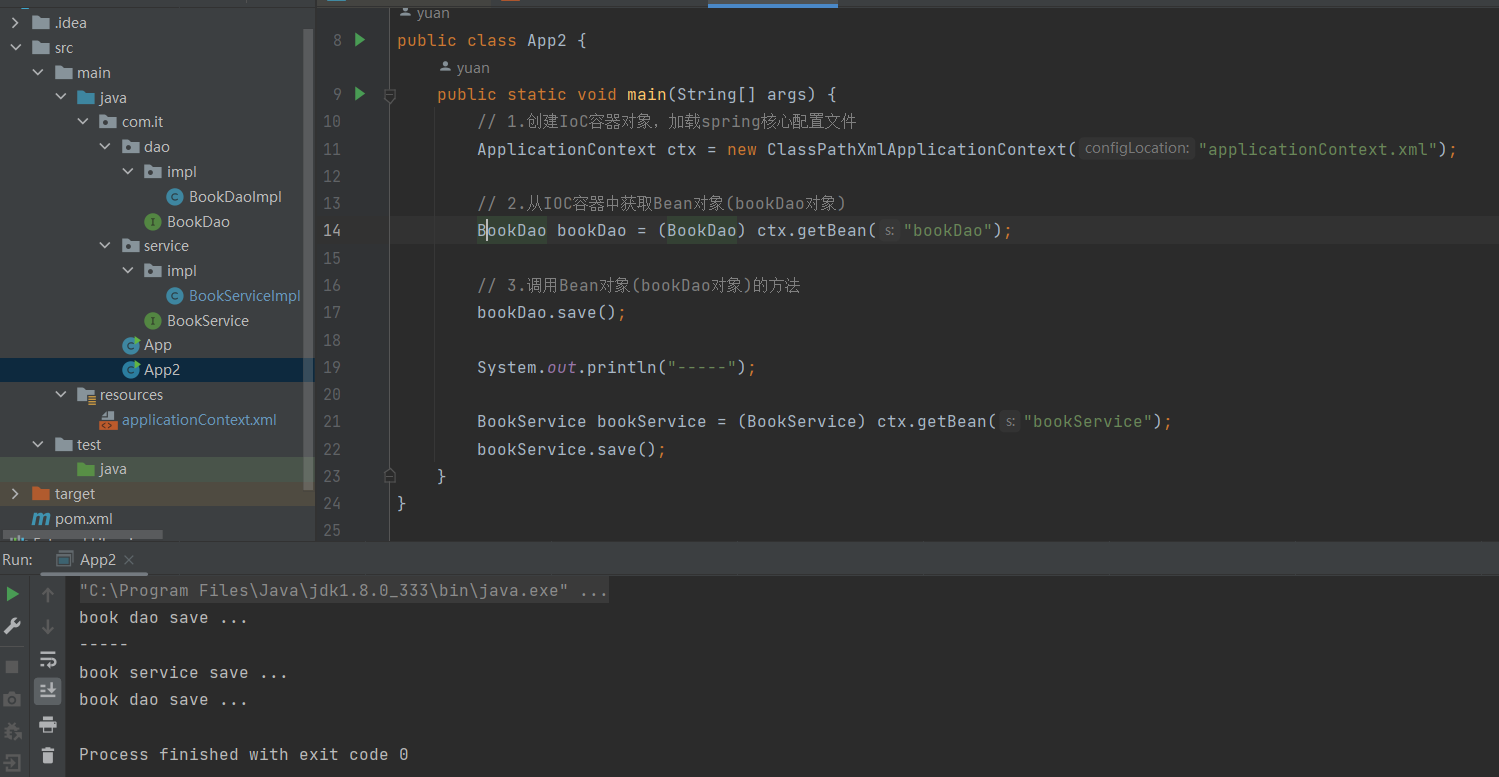This screenshot has width=1499, height=777.
Task: Click line number 14 in gutter
Action: [331, 231]
